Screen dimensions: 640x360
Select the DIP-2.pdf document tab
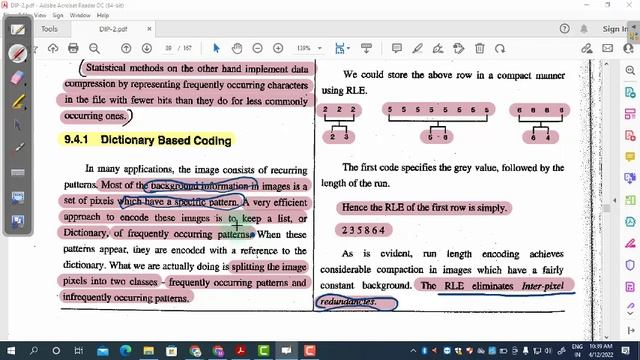(113, 29)
